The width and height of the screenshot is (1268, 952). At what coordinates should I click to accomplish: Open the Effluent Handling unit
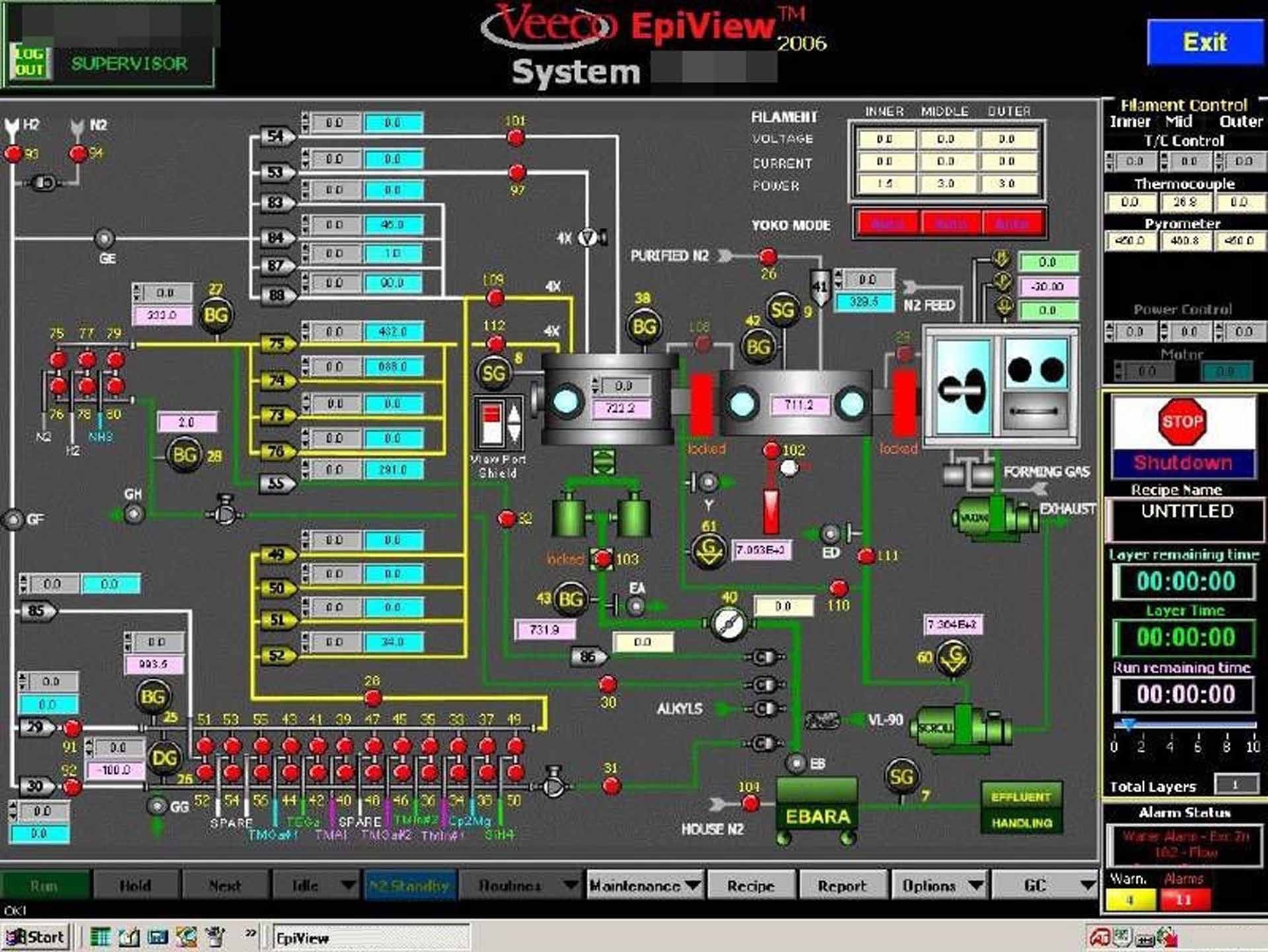coord(1022,809)
